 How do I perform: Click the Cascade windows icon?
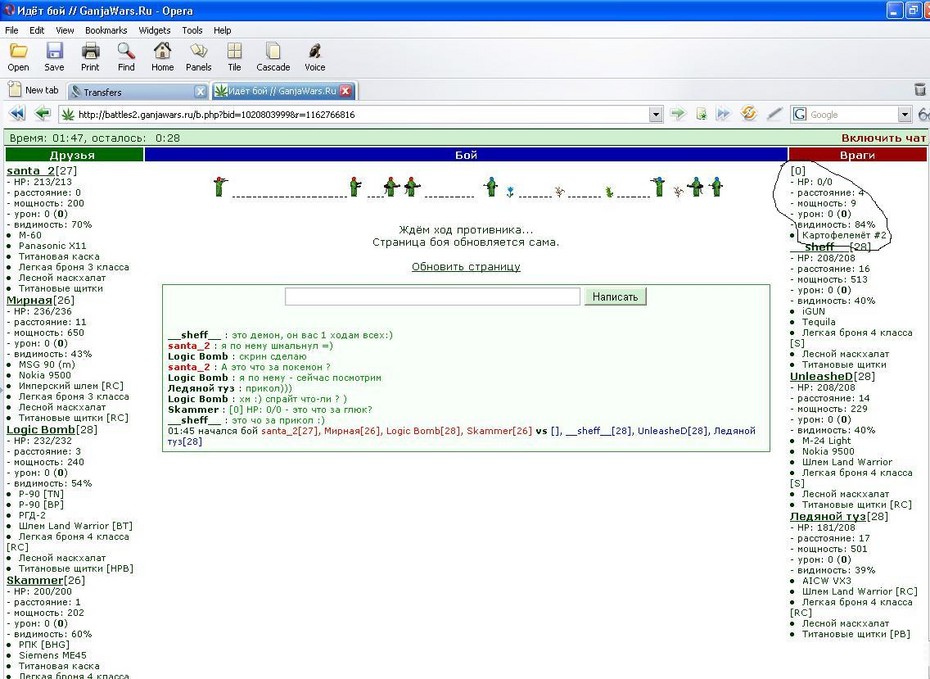pos(273,51)
